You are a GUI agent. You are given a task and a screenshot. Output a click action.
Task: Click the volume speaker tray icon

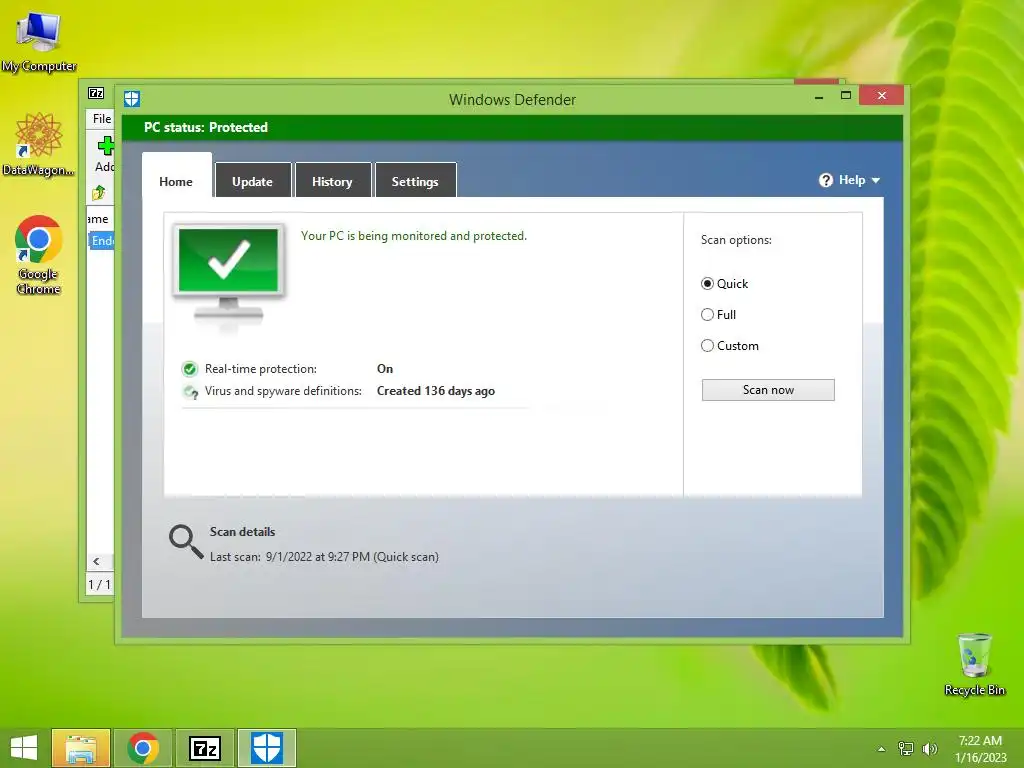(929, 748)
